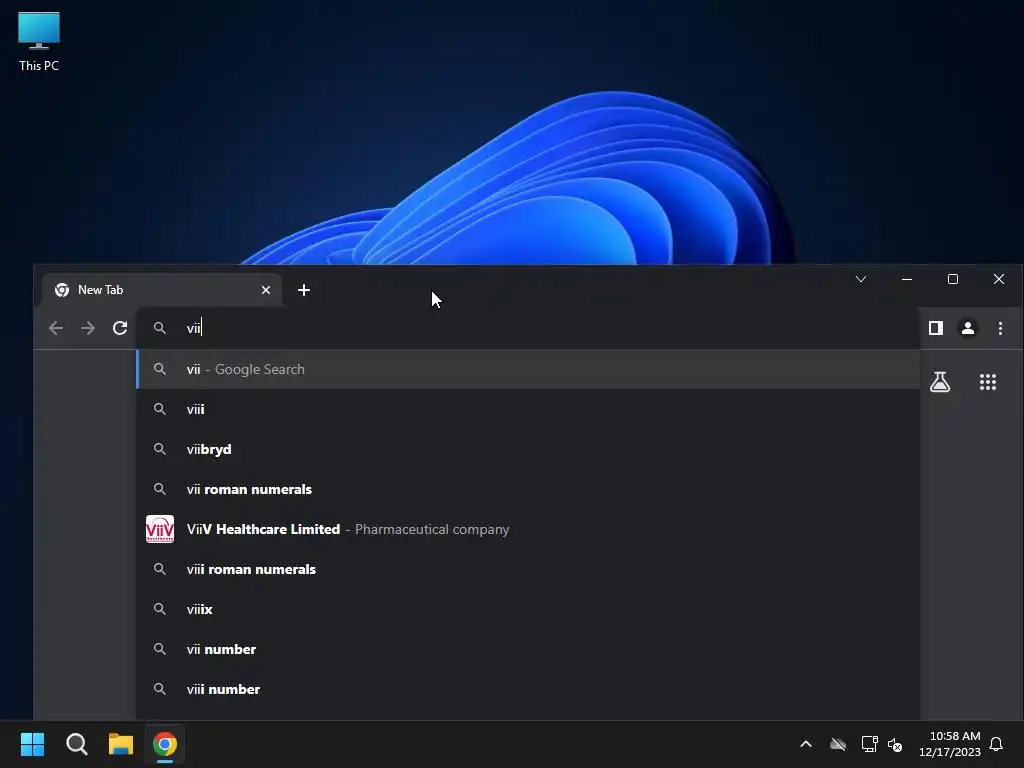Choose the 'vii - Google Search' suggestion
Screen dimensions: 1024x768
[528, 369]
